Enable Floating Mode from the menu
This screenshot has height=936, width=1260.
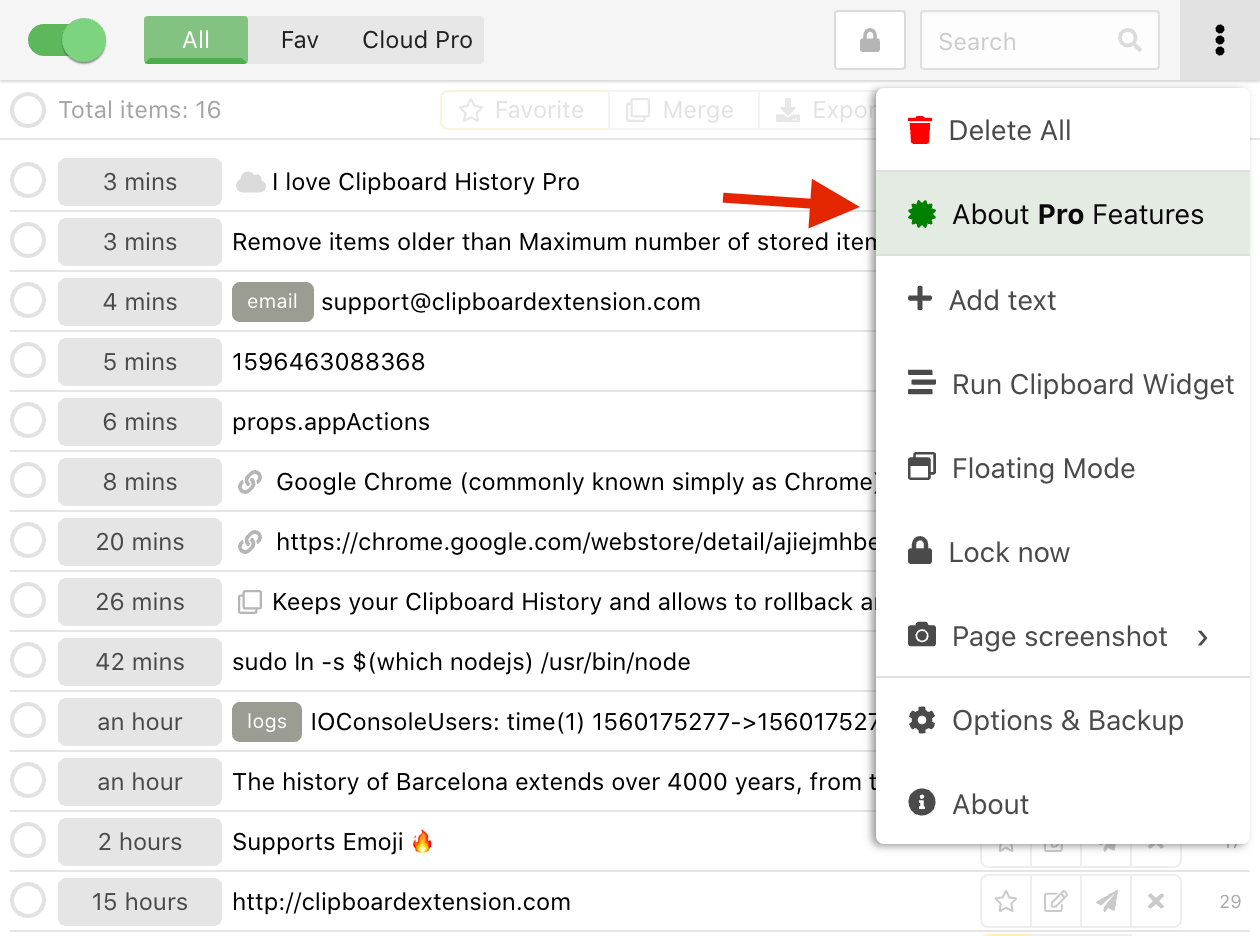pyautogui.click(x=1063, y=468)
